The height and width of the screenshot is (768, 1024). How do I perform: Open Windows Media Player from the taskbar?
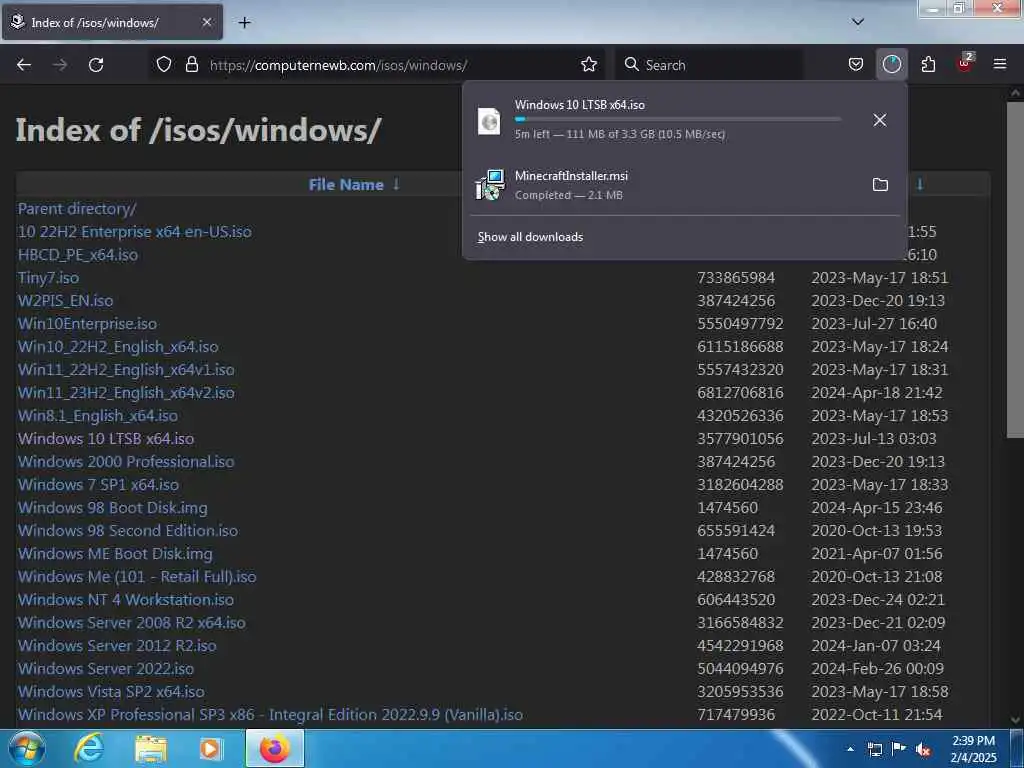pyautogui.click(x=211, y=749)
